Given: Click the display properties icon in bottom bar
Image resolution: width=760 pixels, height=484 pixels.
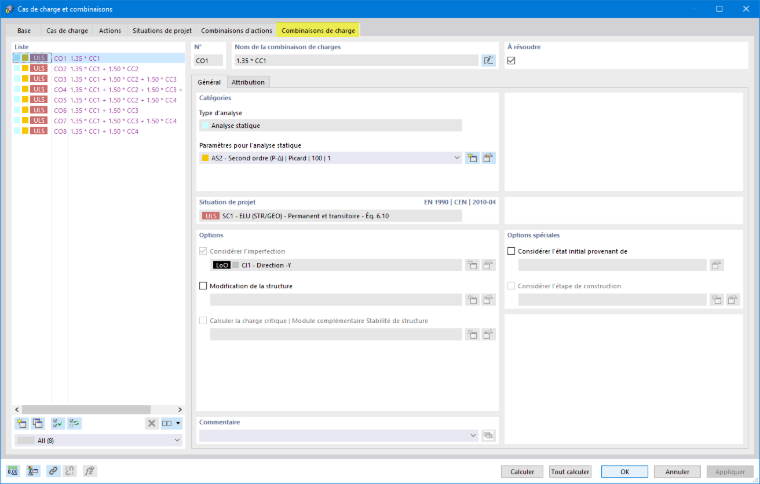Looking at the screenshot, I should (33, 471).
